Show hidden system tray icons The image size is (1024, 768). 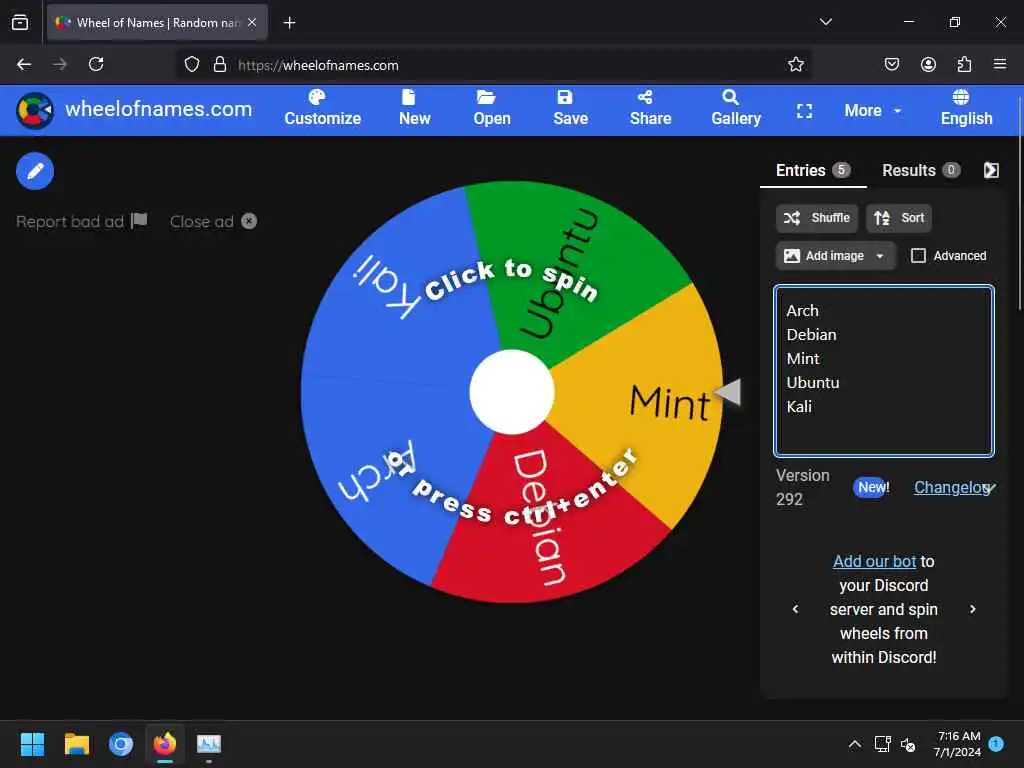click(x=854, y=744)
